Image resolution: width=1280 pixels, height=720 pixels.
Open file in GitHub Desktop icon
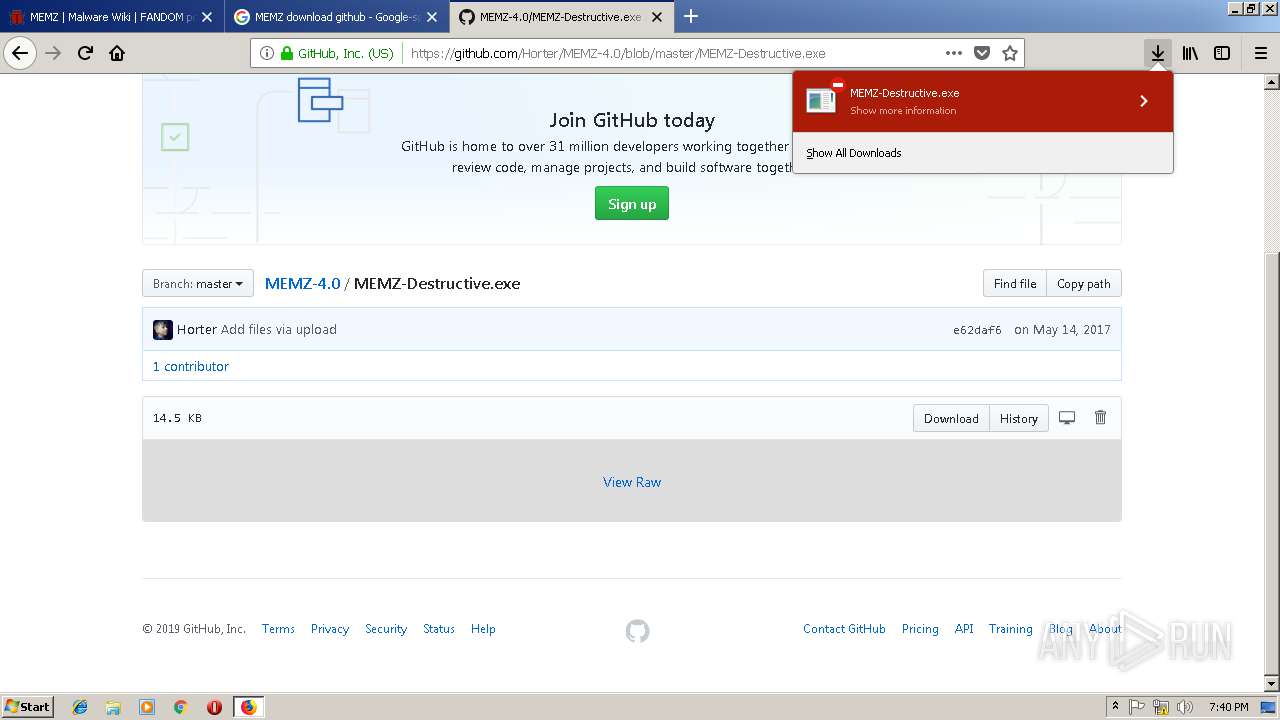point(1067,418)
